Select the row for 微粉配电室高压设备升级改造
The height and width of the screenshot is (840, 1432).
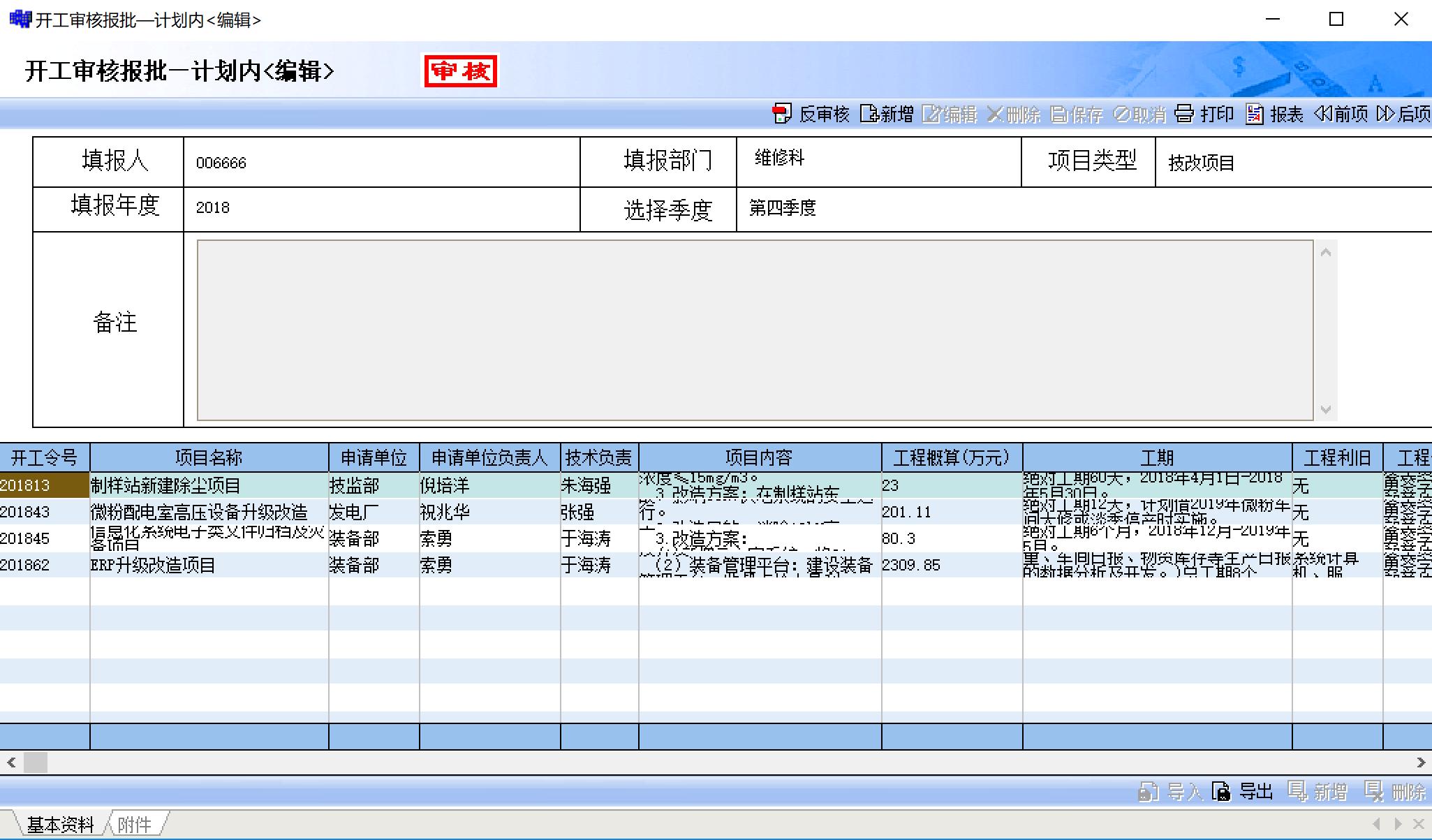pos(199,513)
